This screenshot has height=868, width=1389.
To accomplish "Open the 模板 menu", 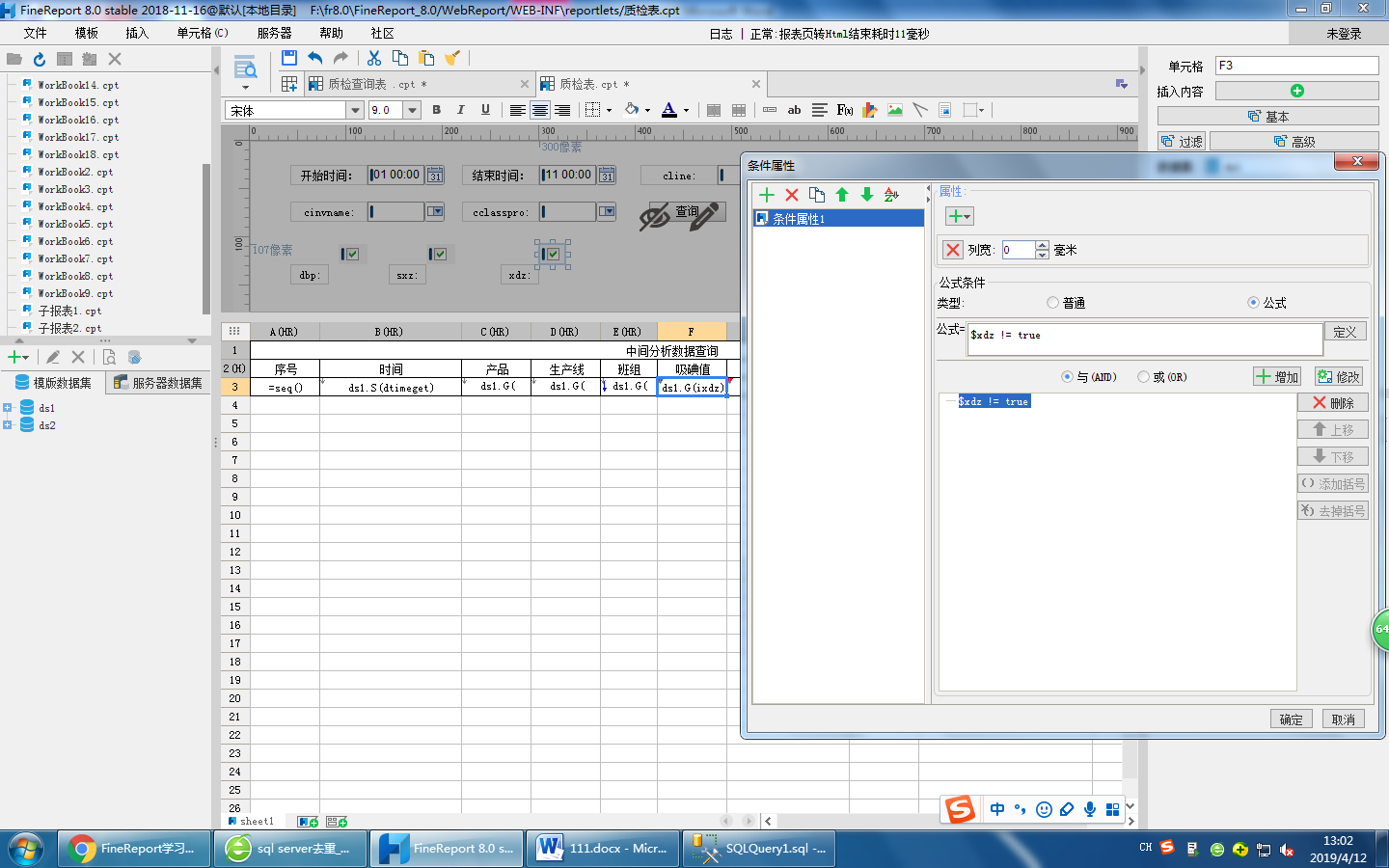I will [87, 33].
